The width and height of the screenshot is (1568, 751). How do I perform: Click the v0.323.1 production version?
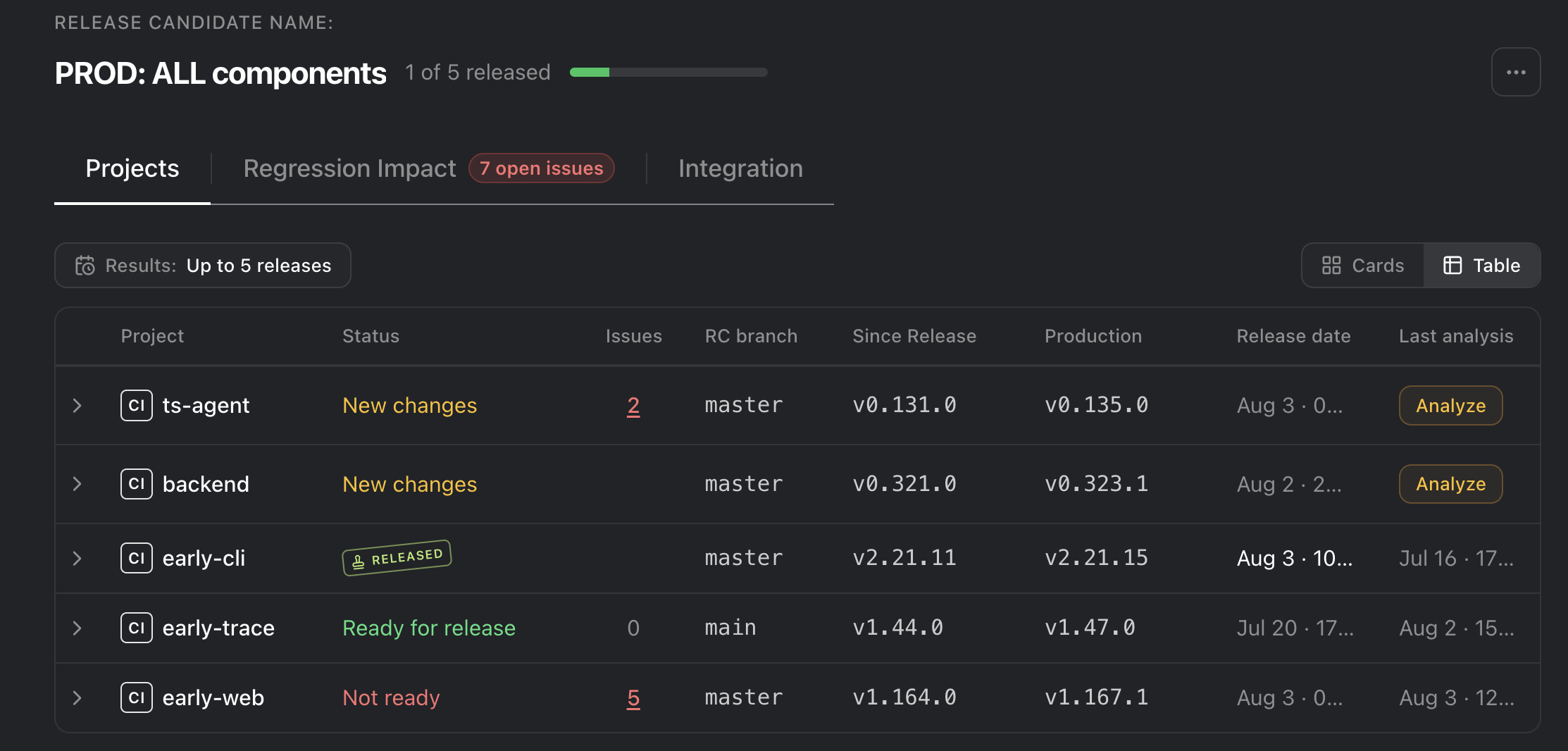pyautogui.click(x=1096, y=484)
